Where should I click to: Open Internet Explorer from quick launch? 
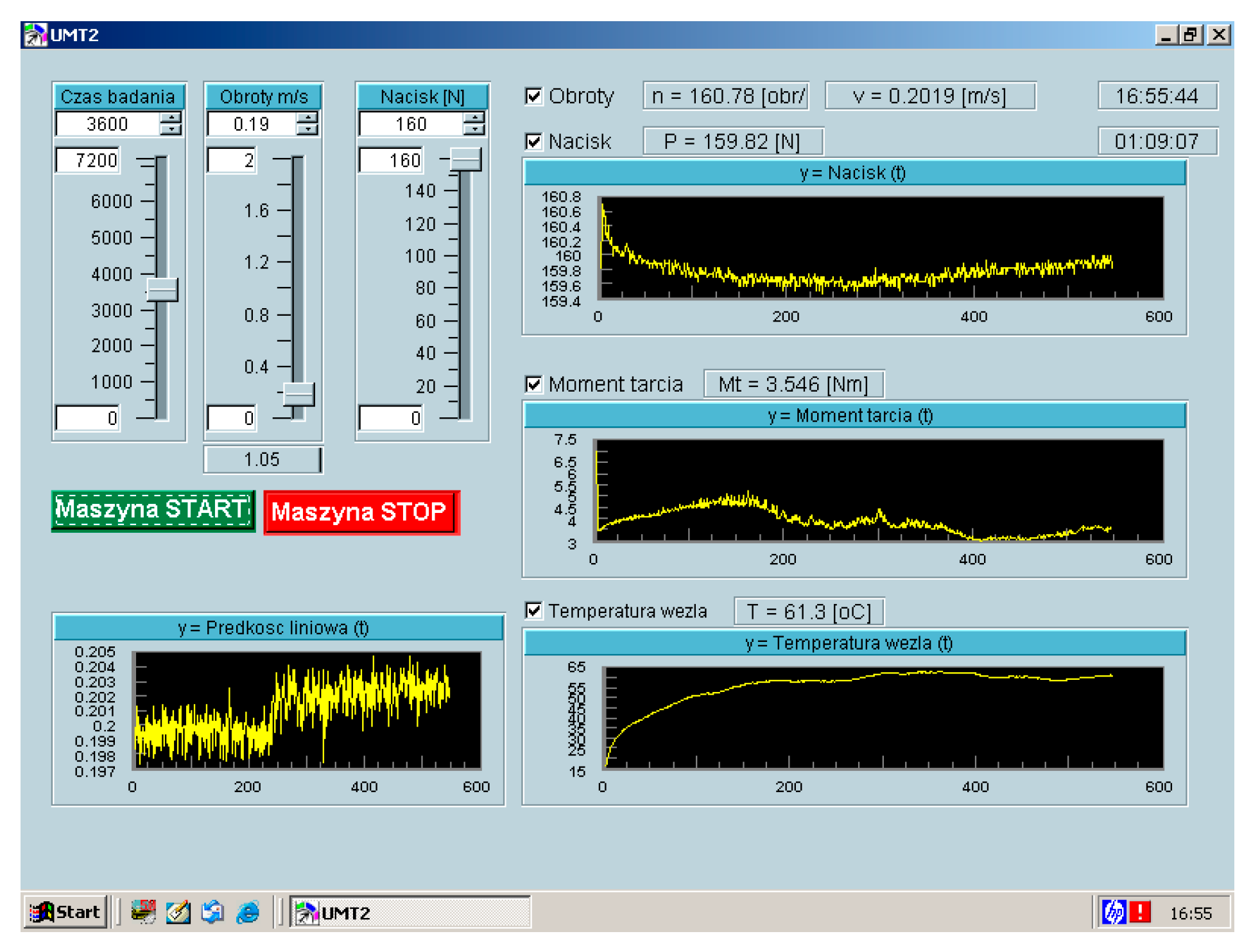247,912
